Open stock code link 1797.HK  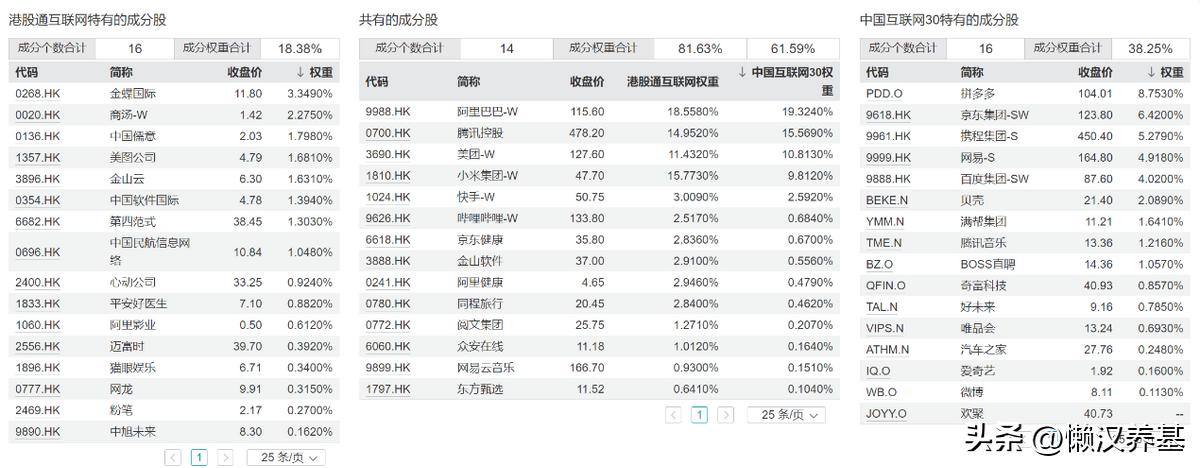[x=388, y=389]
